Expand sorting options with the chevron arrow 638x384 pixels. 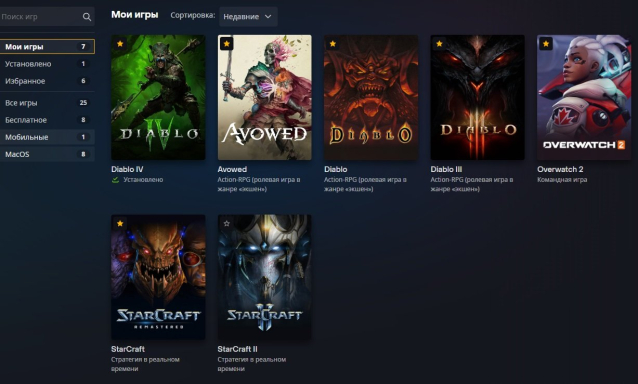click(268, 17)
